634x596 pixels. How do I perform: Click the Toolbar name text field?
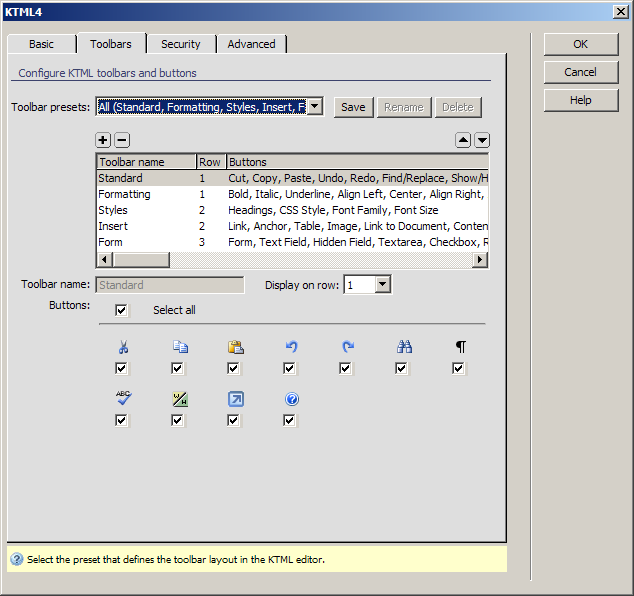pos(170,285)
